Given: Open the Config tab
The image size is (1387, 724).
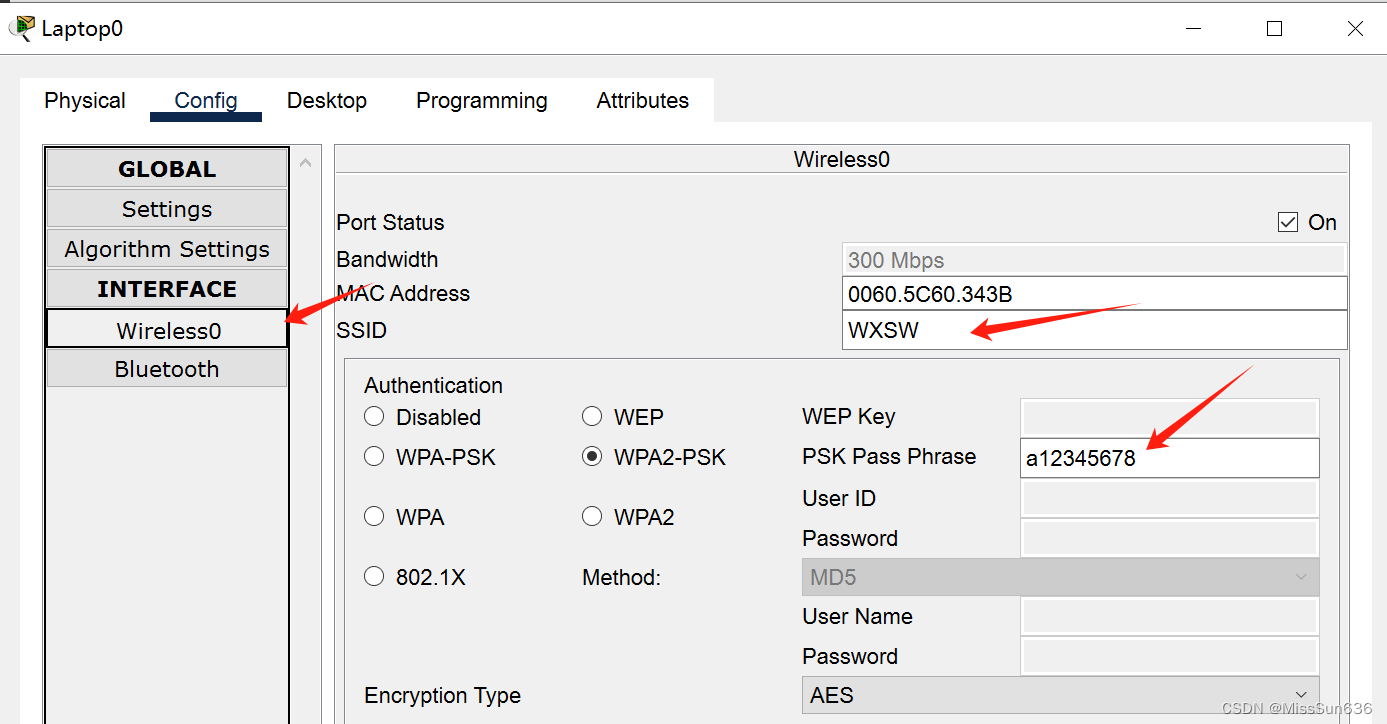Looking at the screenshot, I should (206, 101).
